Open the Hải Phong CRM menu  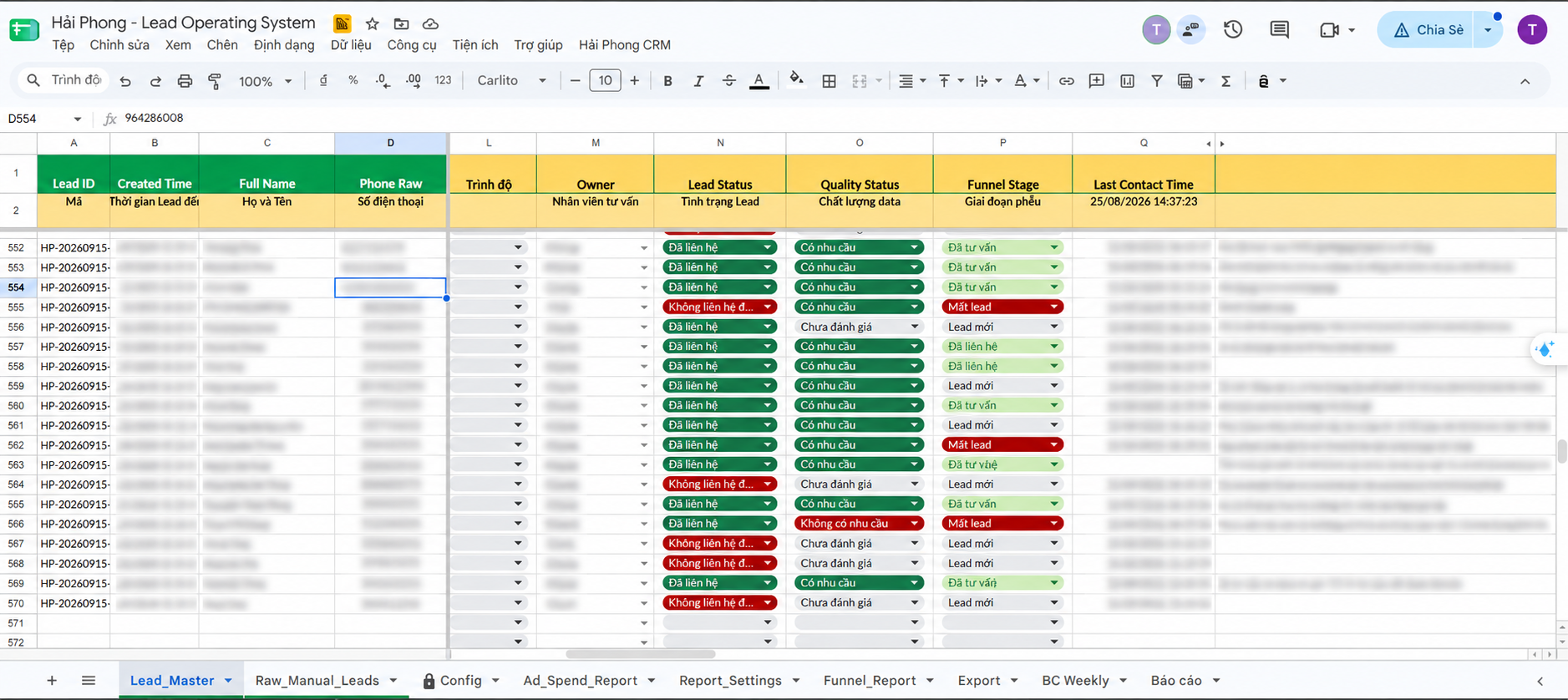(x=625, y=45)
